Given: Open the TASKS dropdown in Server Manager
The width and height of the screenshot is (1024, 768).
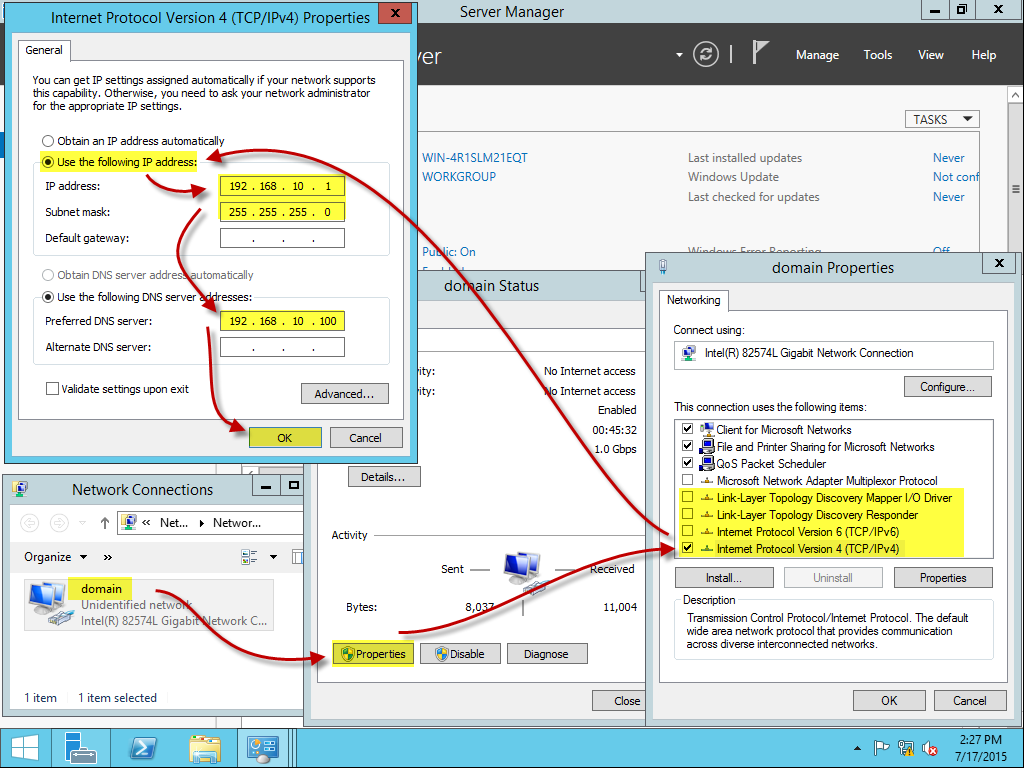Looking at the screenshot, I should click(x=942, y=120).
